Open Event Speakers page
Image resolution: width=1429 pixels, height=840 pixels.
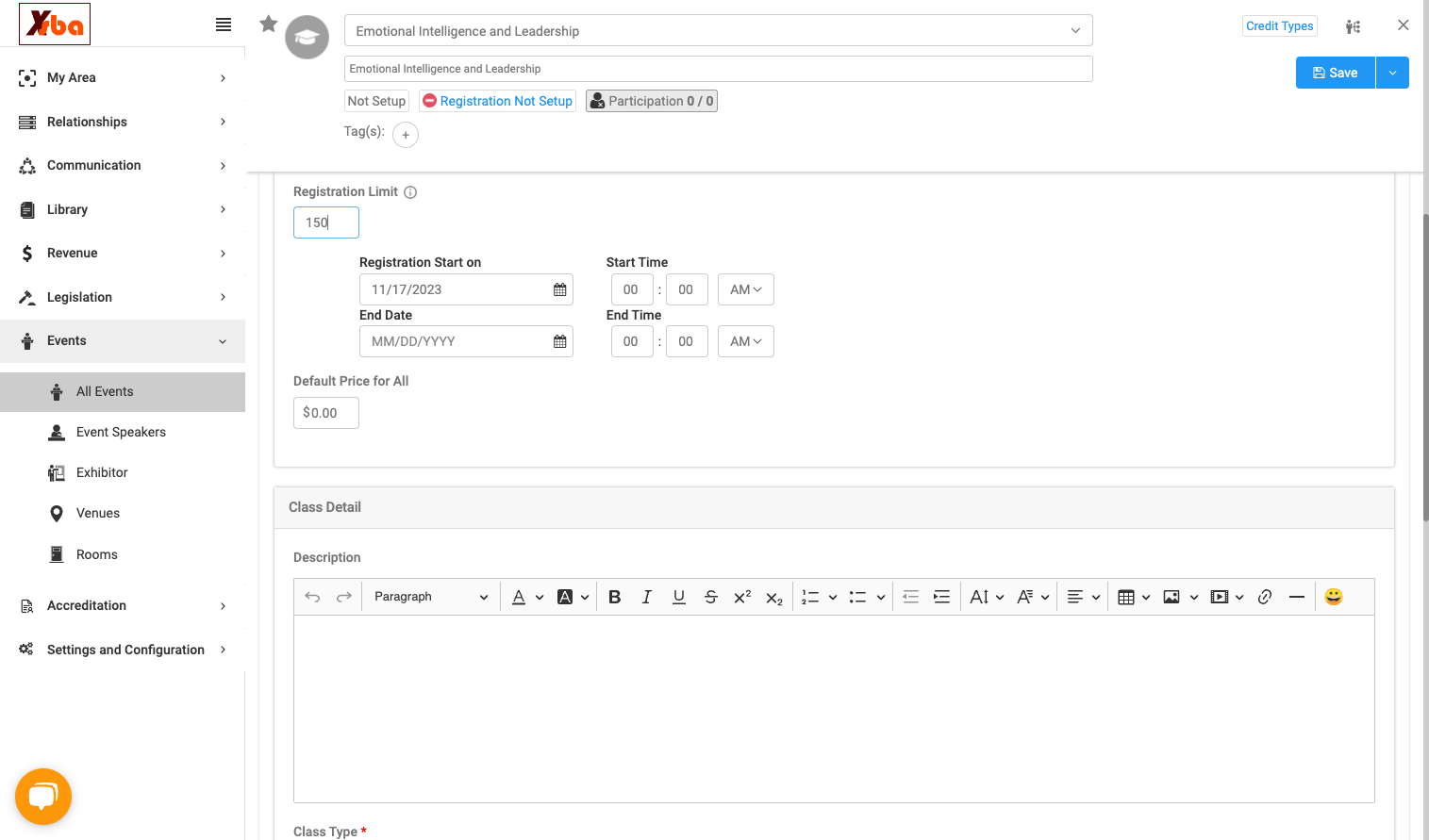pos(123,432)
